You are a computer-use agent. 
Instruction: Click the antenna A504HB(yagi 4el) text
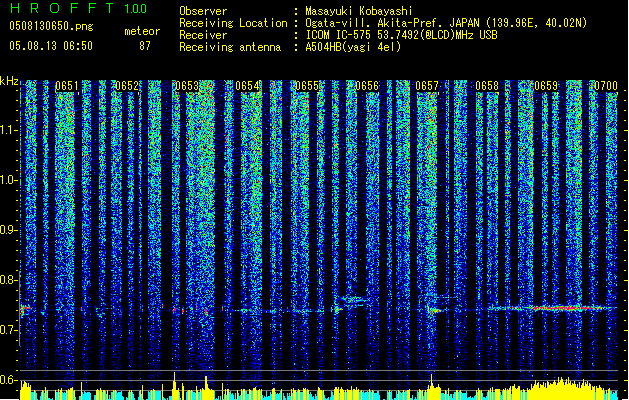pos(353,47)
